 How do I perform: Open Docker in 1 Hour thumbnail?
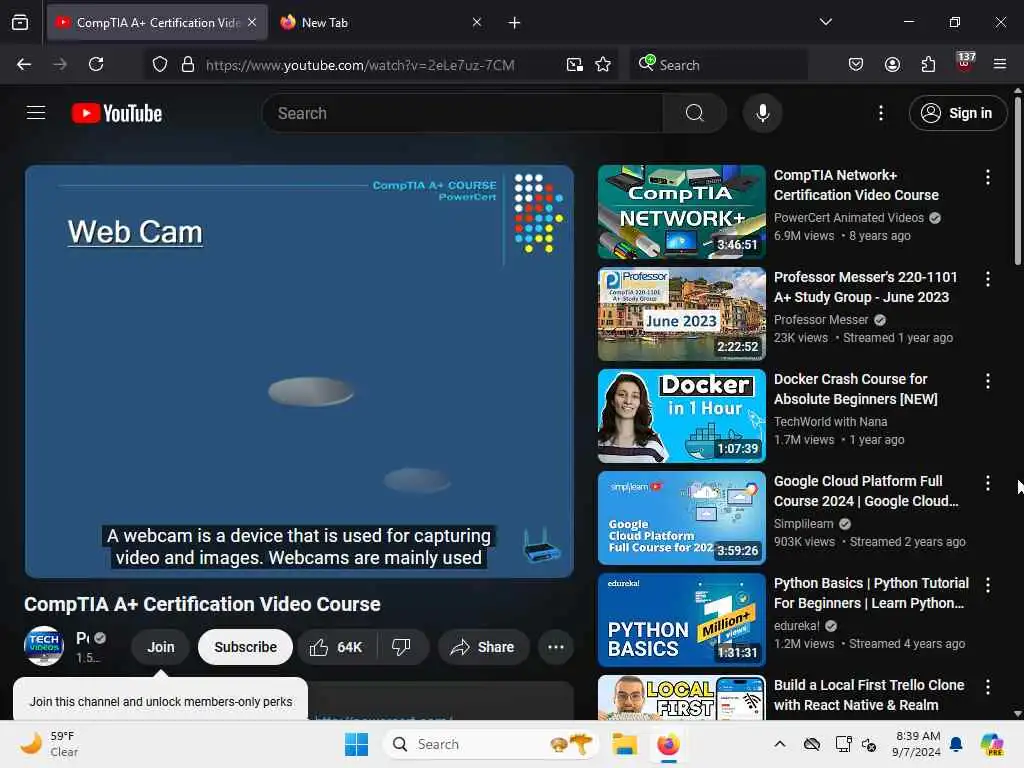[x=681, y=415]
